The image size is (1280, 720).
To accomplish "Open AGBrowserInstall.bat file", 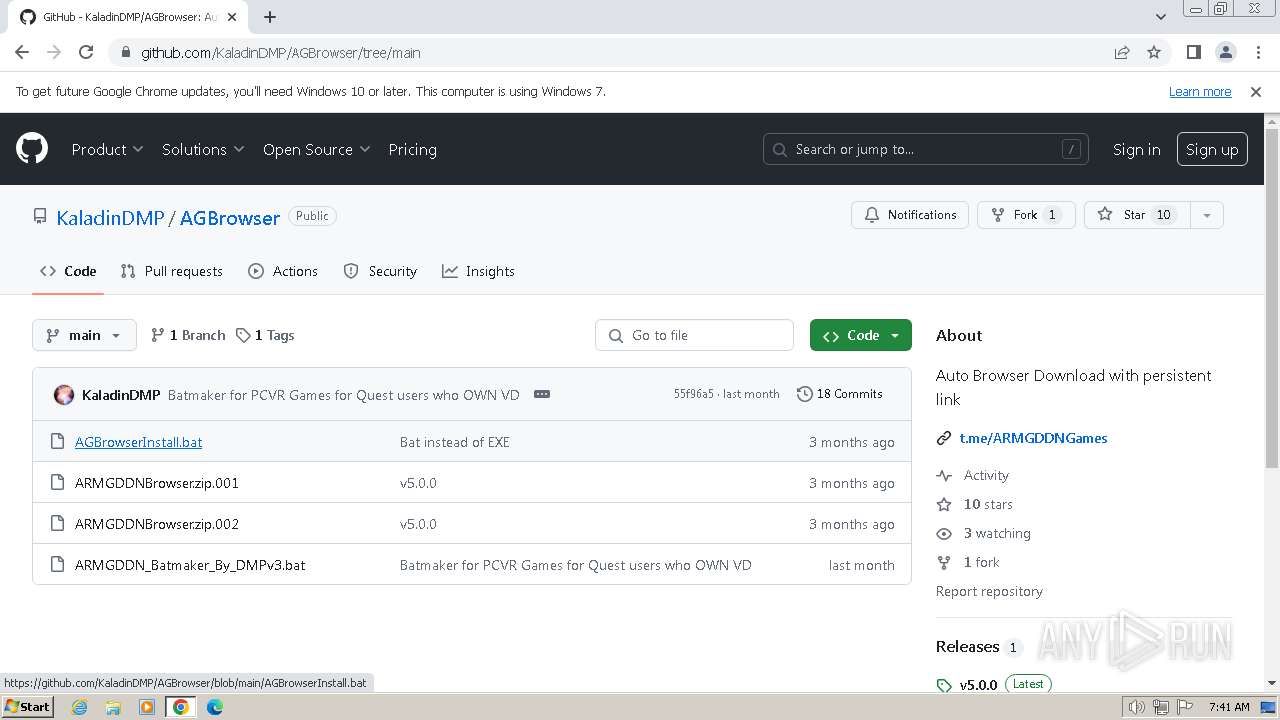I will click(138, 442).
